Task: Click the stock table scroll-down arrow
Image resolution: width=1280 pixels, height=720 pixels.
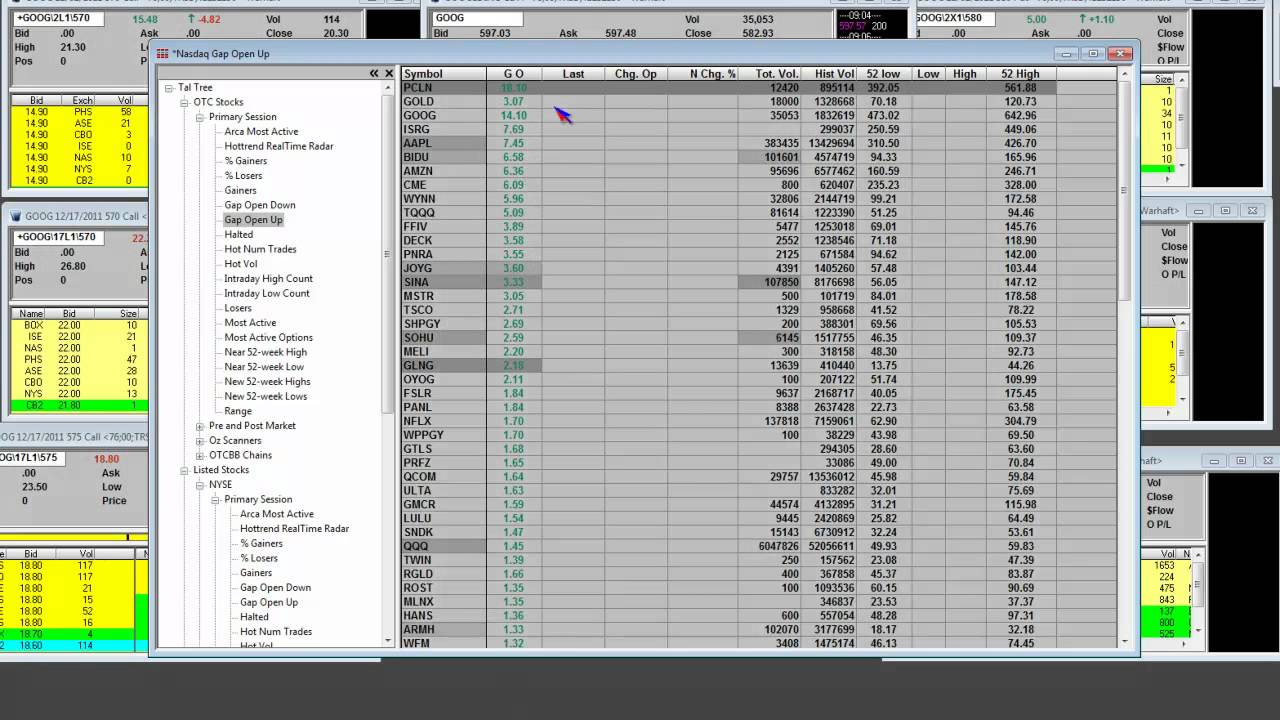Action: [x=1124, y=641]
